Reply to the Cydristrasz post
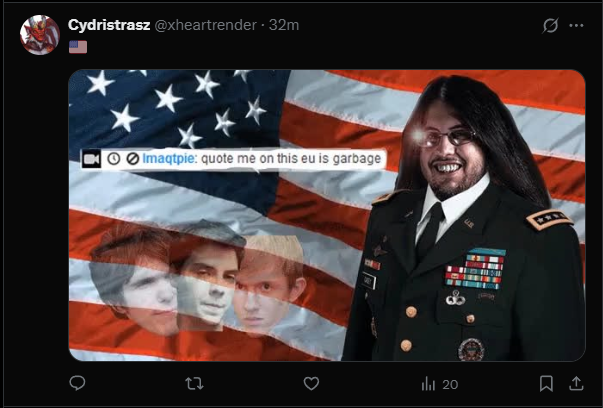603x408 pixels. (x=77, y=383)
